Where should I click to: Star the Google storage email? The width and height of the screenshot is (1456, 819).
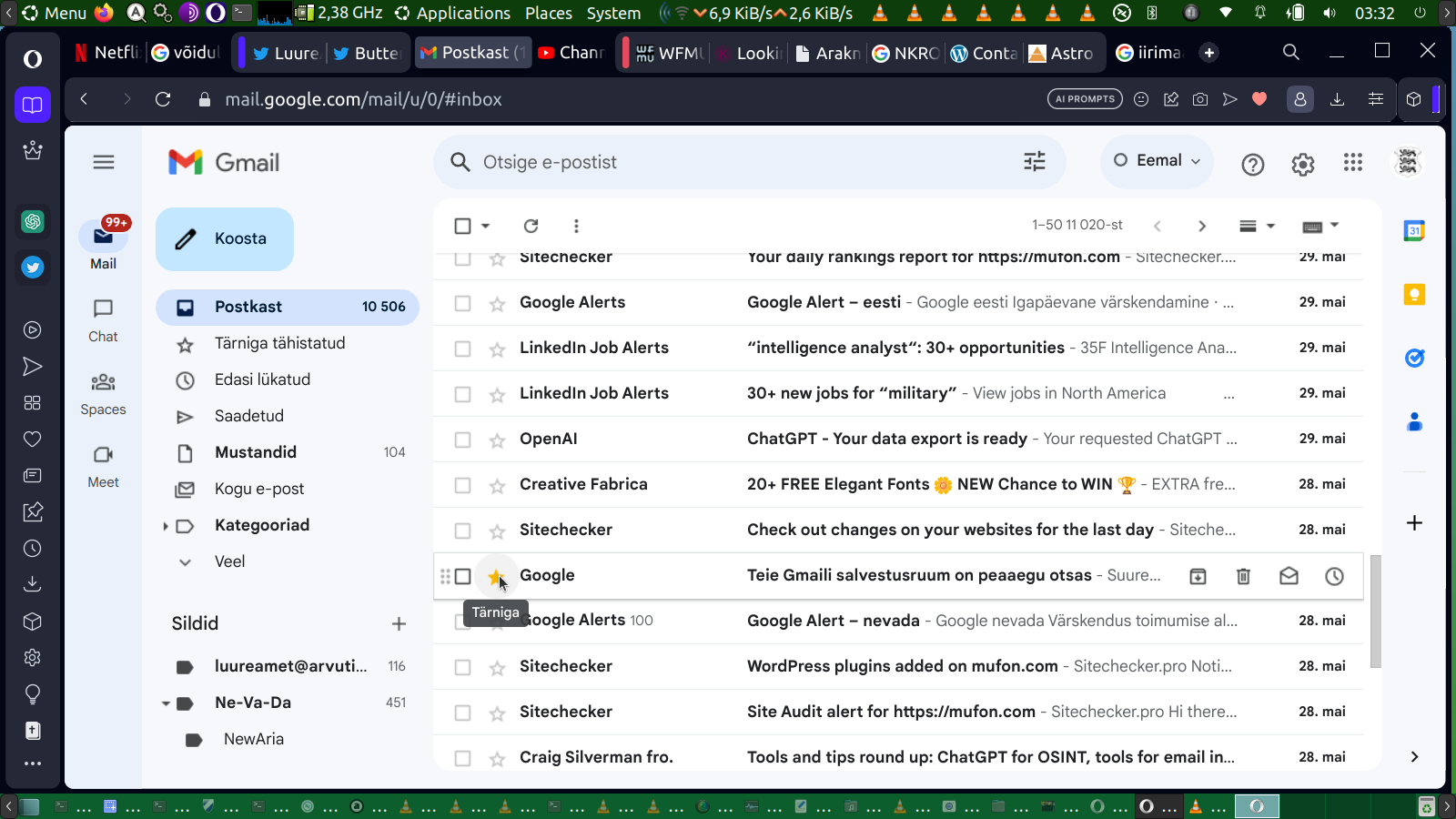(x=497, y=576)
